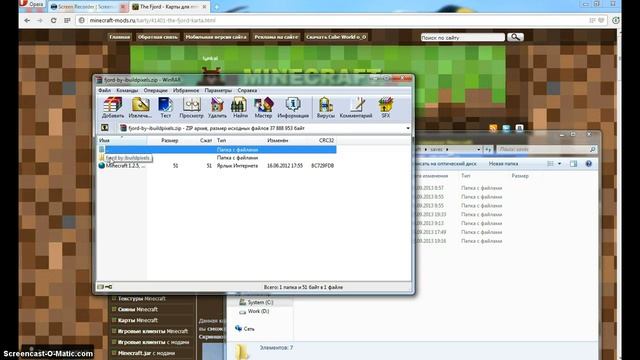Launch the Мастер (Wizard) tool
Viewport: 640px width, 360px height.
pyautogui.click(x=263, y=108)
